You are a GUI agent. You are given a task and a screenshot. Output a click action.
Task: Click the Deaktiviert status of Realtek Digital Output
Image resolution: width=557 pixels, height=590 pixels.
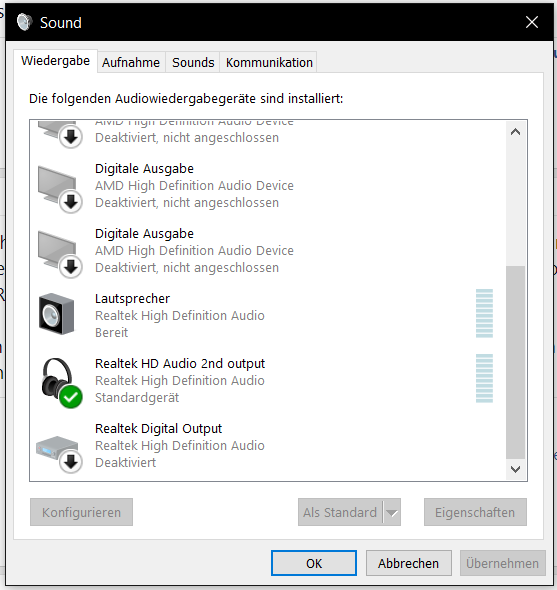(125, 462)
